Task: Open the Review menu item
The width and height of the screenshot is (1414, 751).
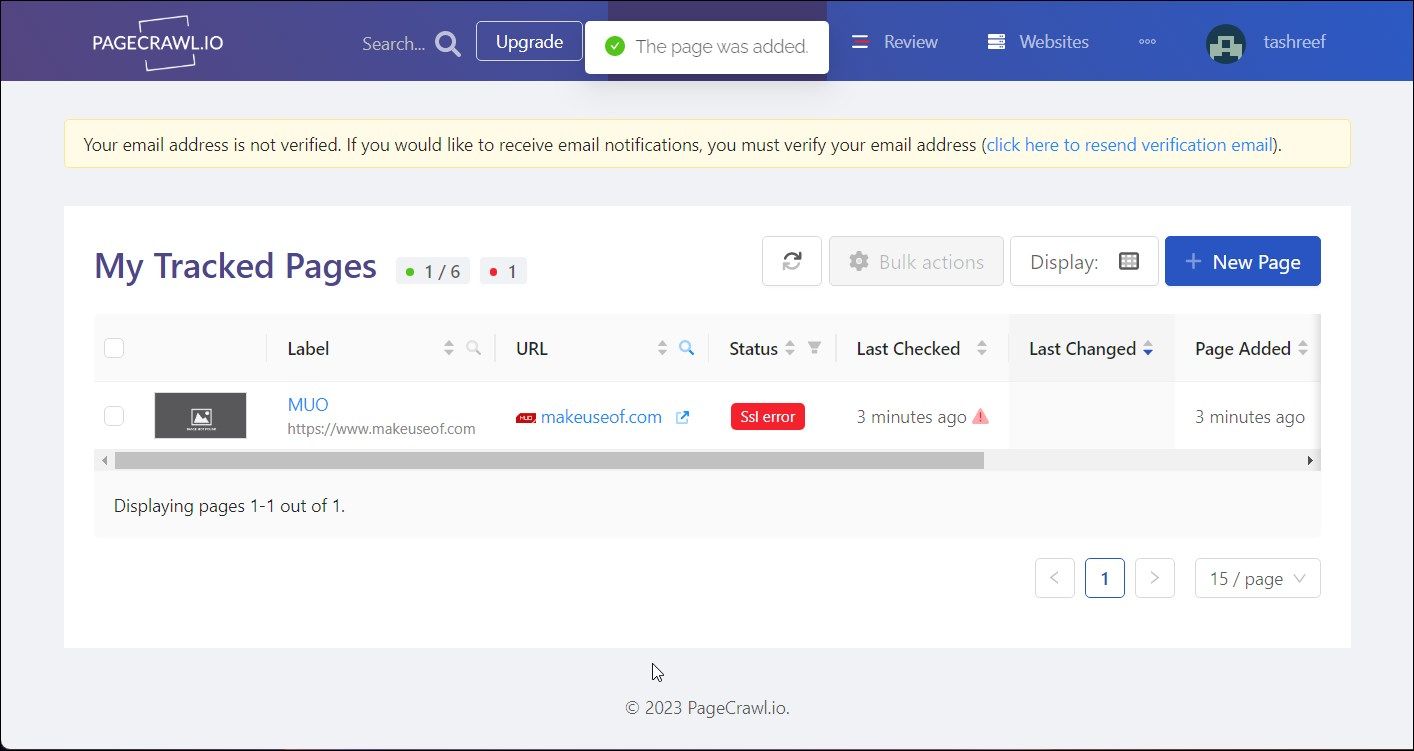Action: tap(895, 42)
